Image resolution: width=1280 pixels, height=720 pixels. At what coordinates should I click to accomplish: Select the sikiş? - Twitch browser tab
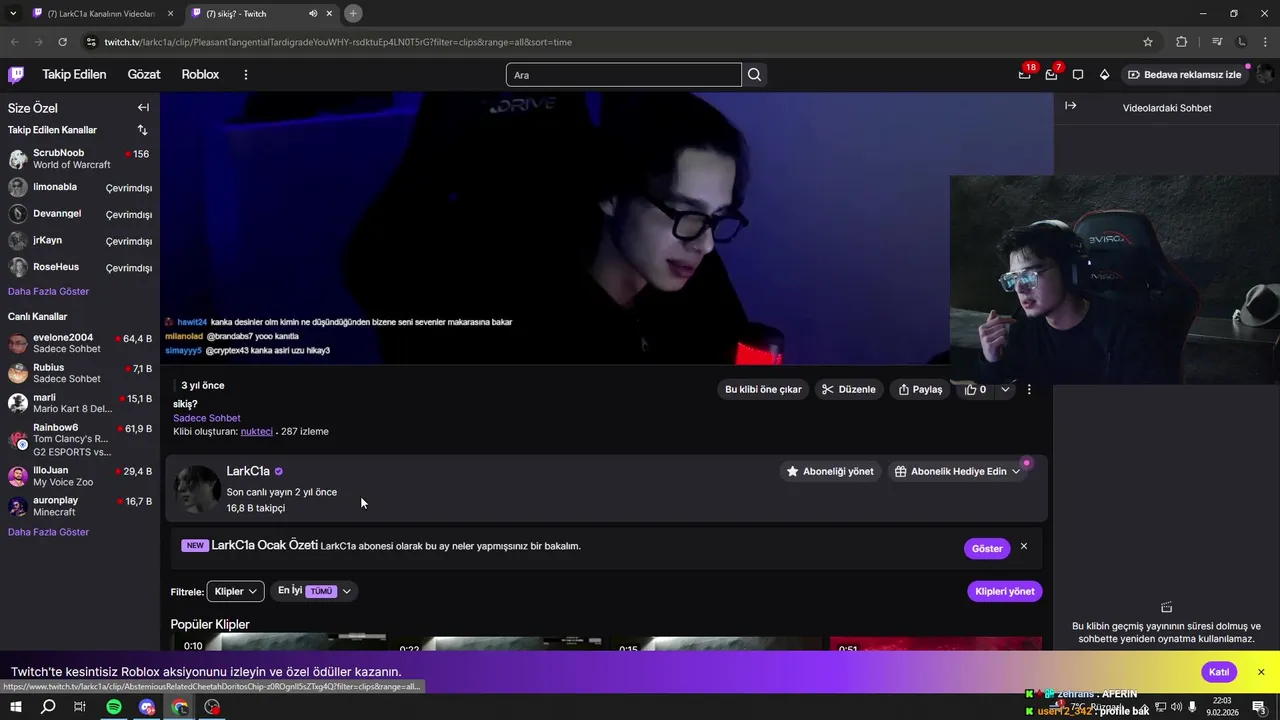pyautogui.click(x=262, y=14)
